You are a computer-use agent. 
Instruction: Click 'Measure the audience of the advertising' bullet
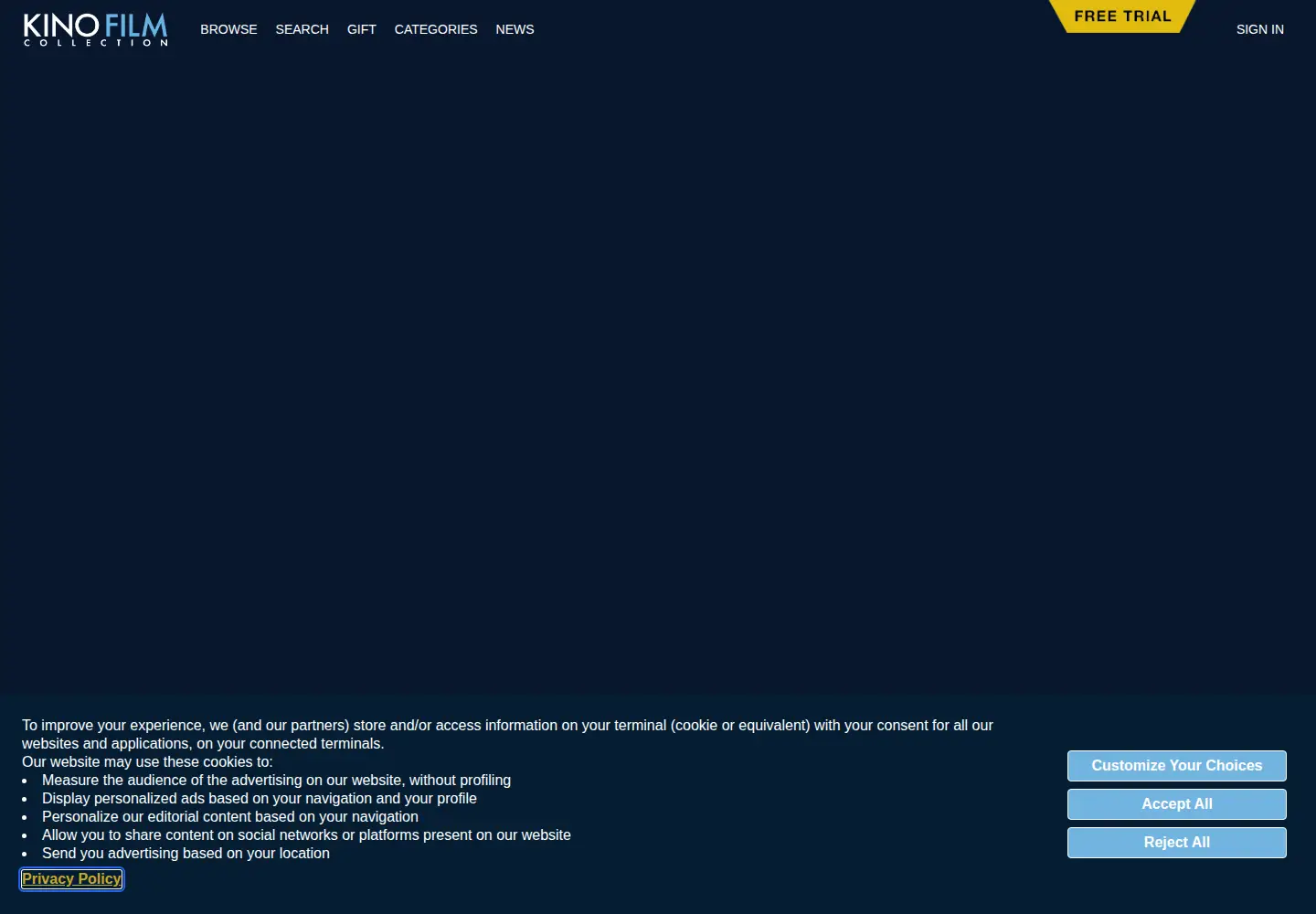click(276, 781)
